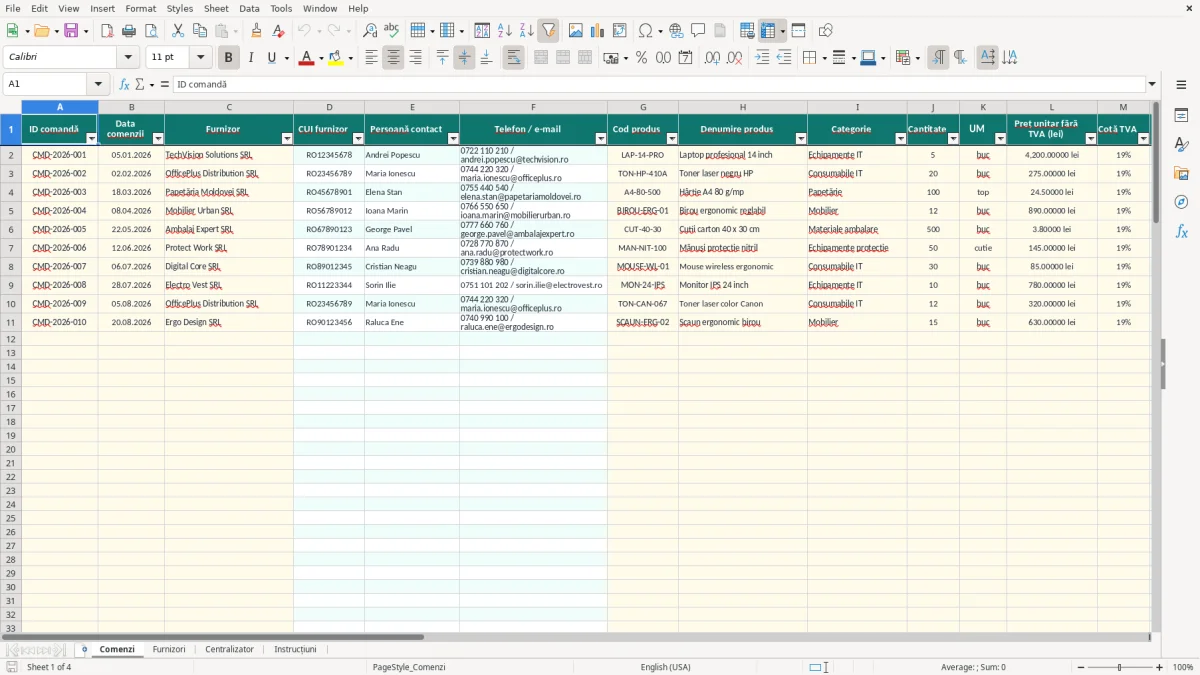The width and height of the screenshot is (1200, 675).
Task: Sort ascending A to Z
Action: coord(504,31)
